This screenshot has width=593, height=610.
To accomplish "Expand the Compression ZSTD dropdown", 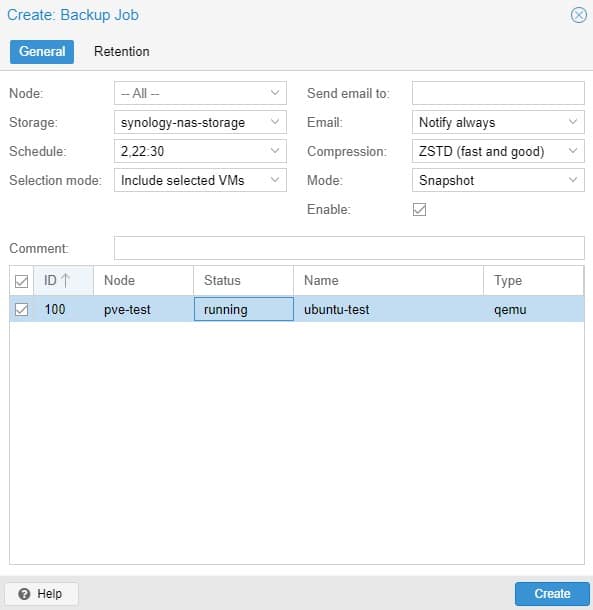I will pyautogui.click(x=498, y=151).
